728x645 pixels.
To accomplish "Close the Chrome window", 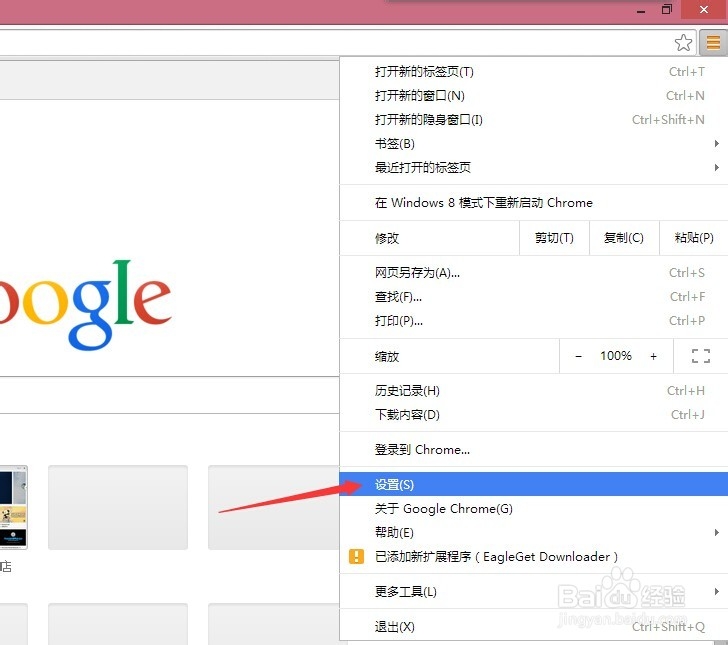I will (x=704, y=9).
